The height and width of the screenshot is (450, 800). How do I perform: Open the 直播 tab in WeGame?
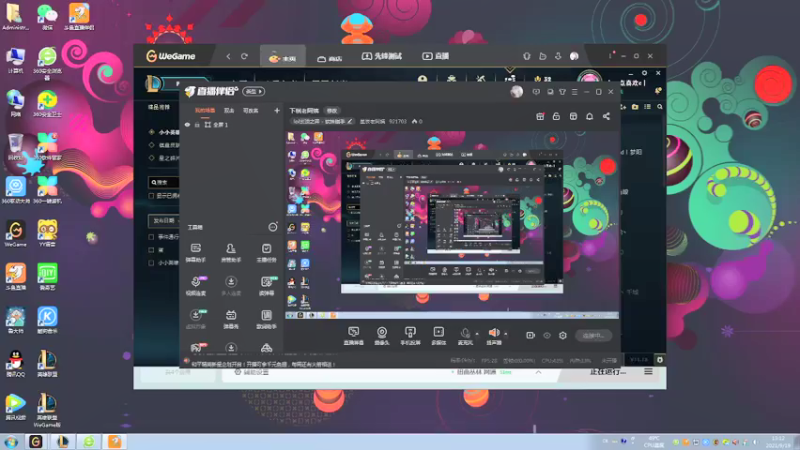click(436, 56)
